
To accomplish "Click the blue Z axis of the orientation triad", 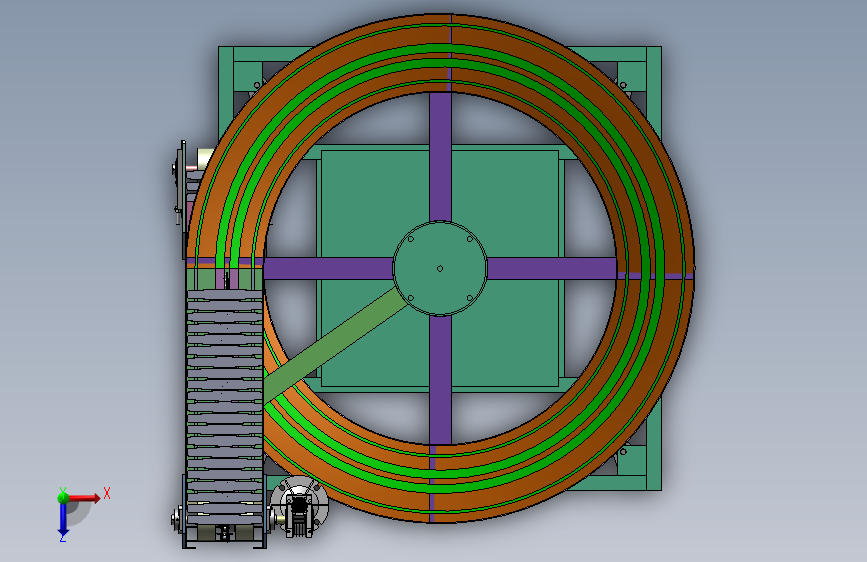I will click(x=63, y=519).
